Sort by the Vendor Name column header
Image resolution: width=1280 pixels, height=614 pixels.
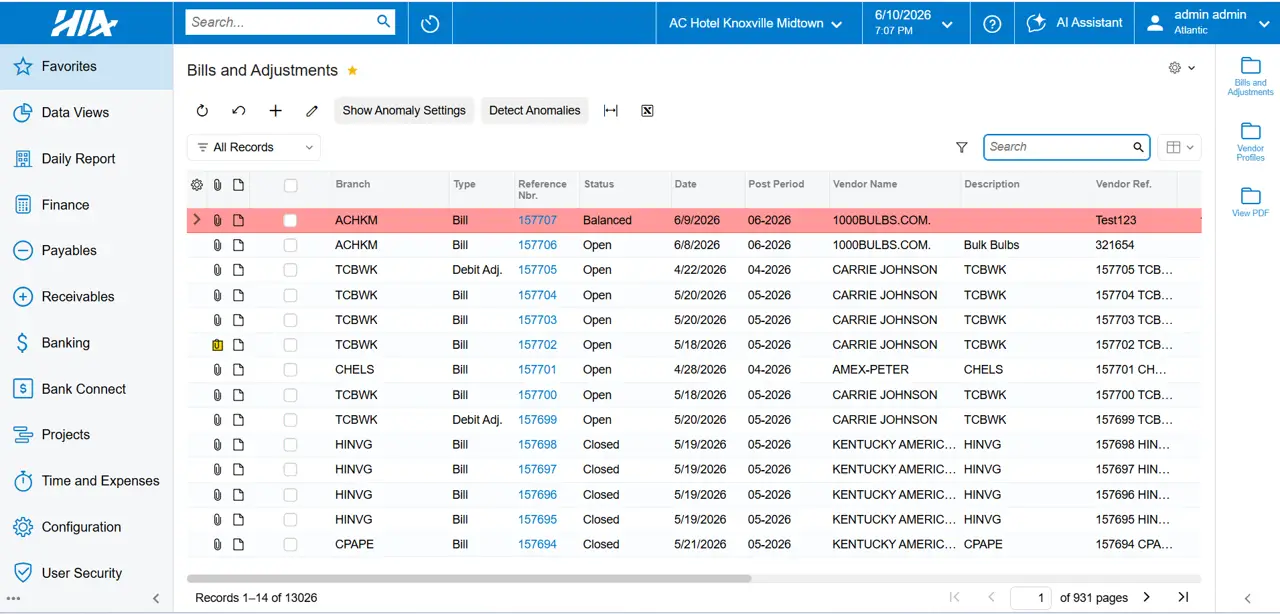[865, 185]
